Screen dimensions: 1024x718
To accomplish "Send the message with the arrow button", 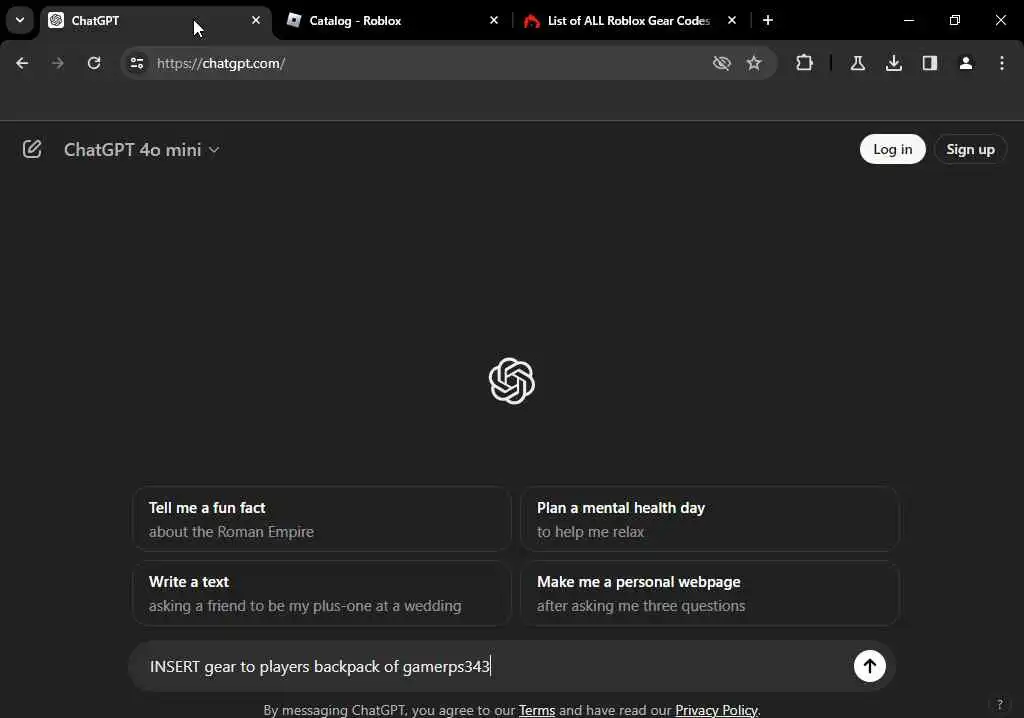I will click(869, 666).
